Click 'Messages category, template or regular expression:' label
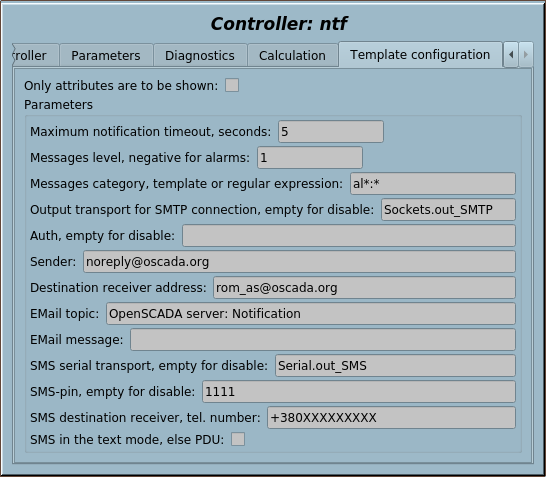This screenshot has height=477, width=546. pyautogui.click(x=187, y=184)
